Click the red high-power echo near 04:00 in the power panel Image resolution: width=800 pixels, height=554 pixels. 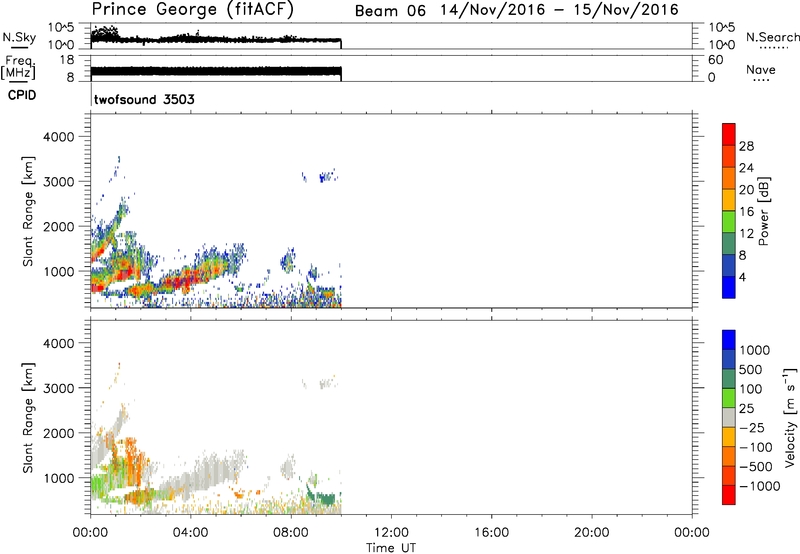click(186, 280)
